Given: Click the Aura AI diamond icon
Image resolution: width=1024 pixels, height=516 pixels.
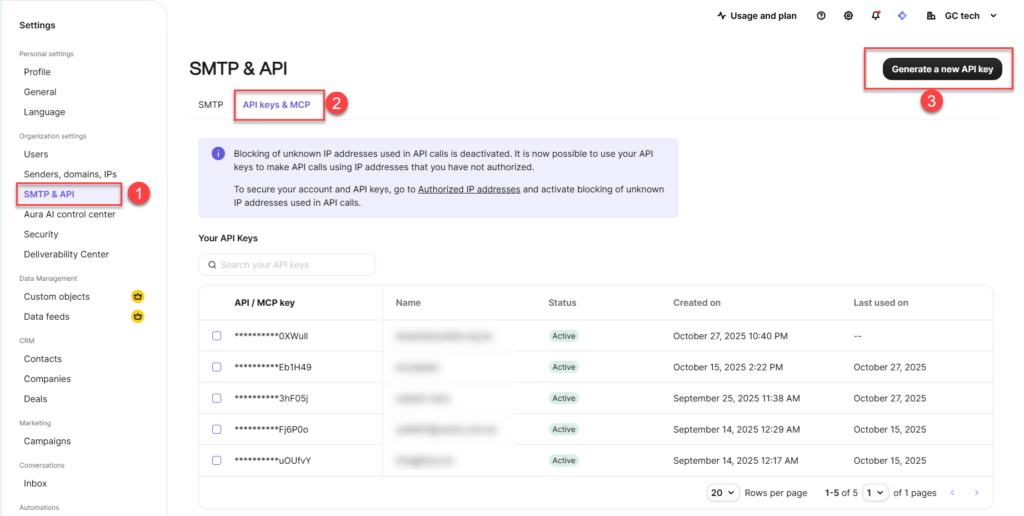Looking at the screenshot, I should pyautogui.click(x=902, y=16).
